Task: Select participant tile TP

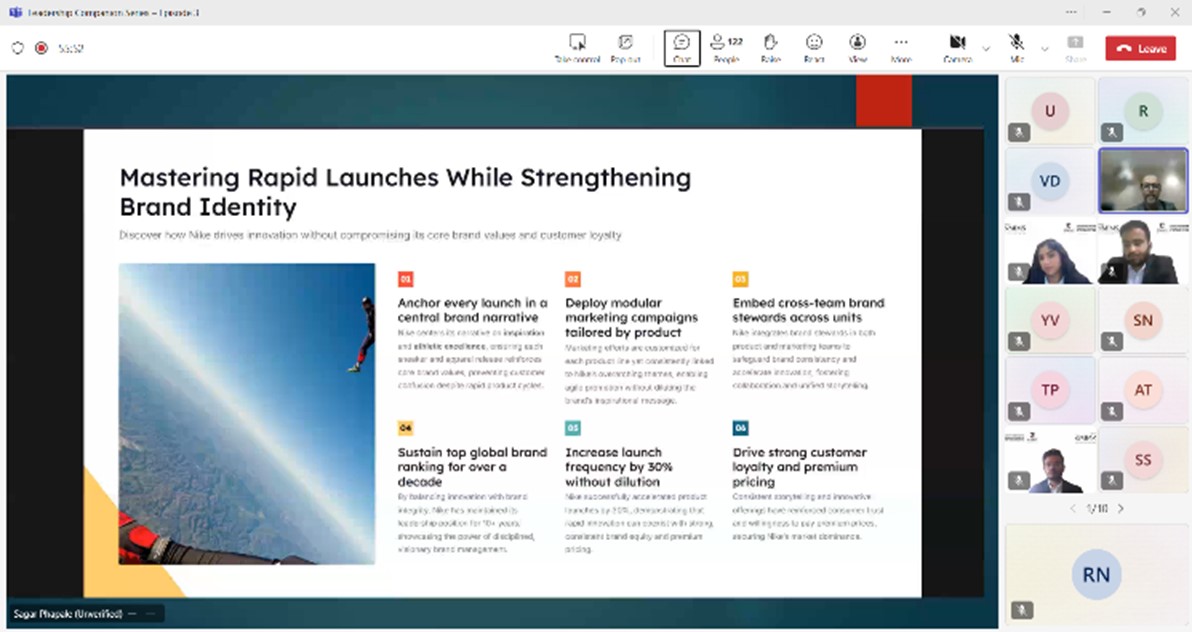Action: [1050, 390]
